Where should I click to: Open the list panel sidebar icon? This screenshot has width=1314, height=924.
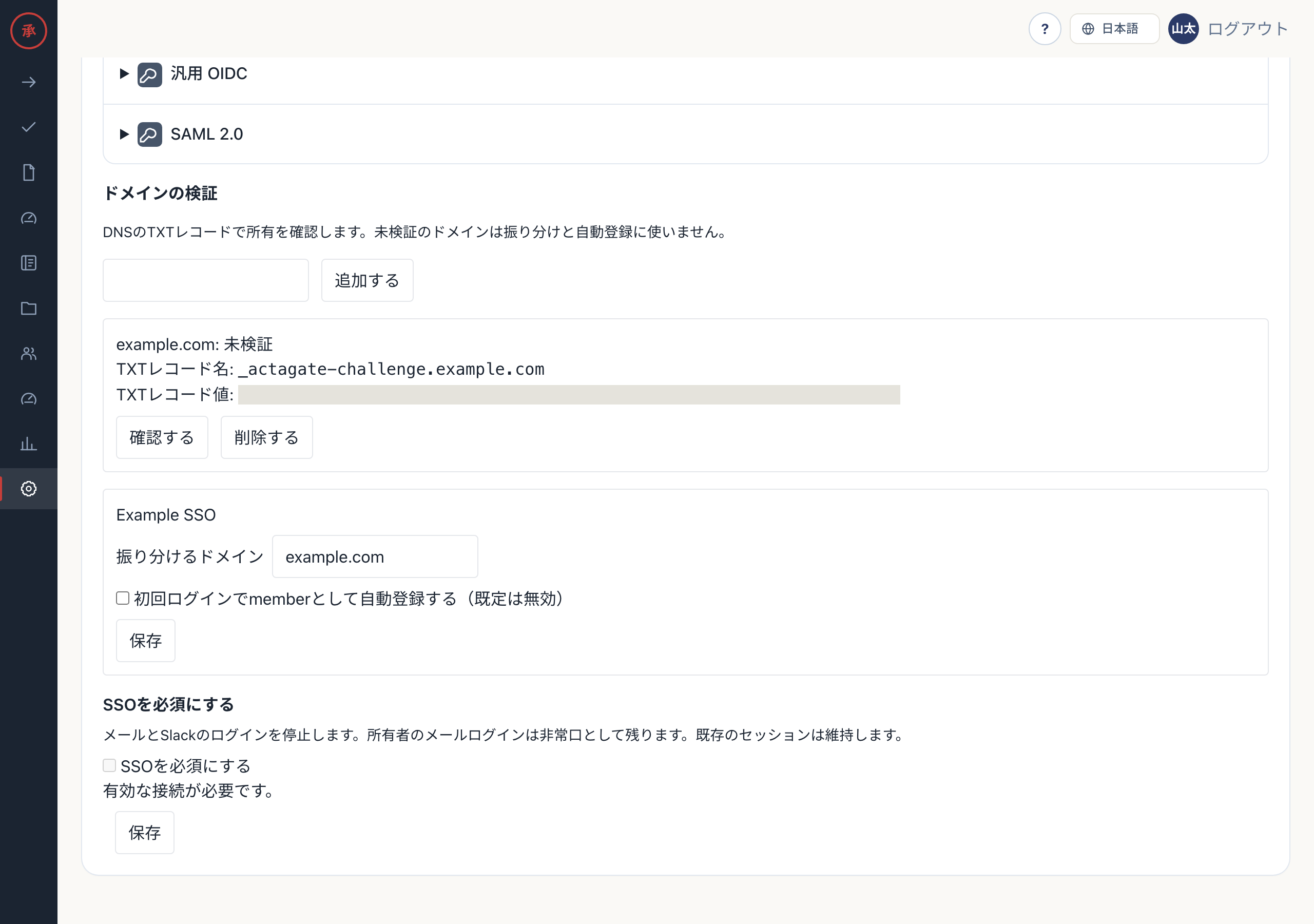29,263
